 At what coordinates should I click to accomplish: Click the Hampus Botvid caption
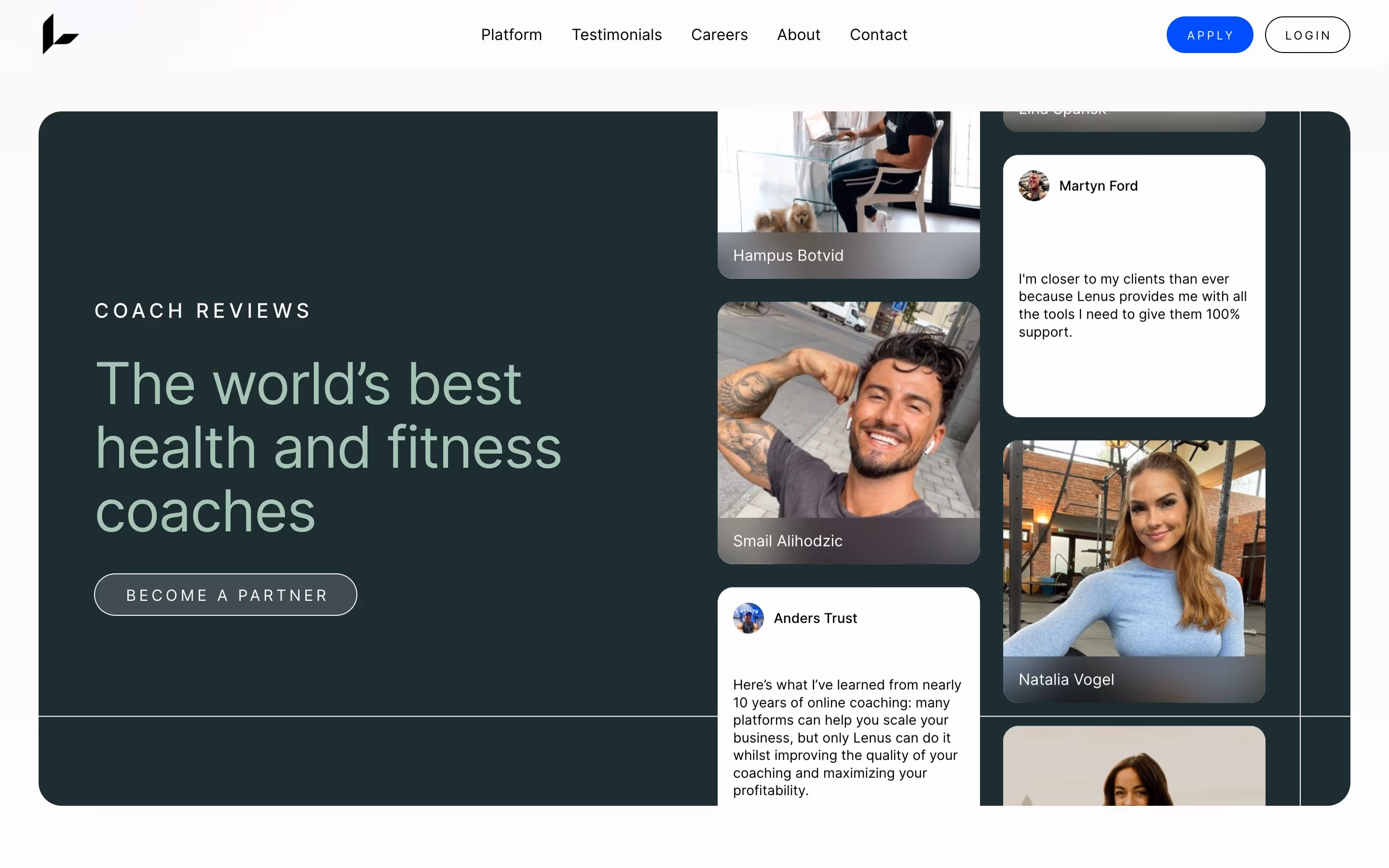click(788, 256)
